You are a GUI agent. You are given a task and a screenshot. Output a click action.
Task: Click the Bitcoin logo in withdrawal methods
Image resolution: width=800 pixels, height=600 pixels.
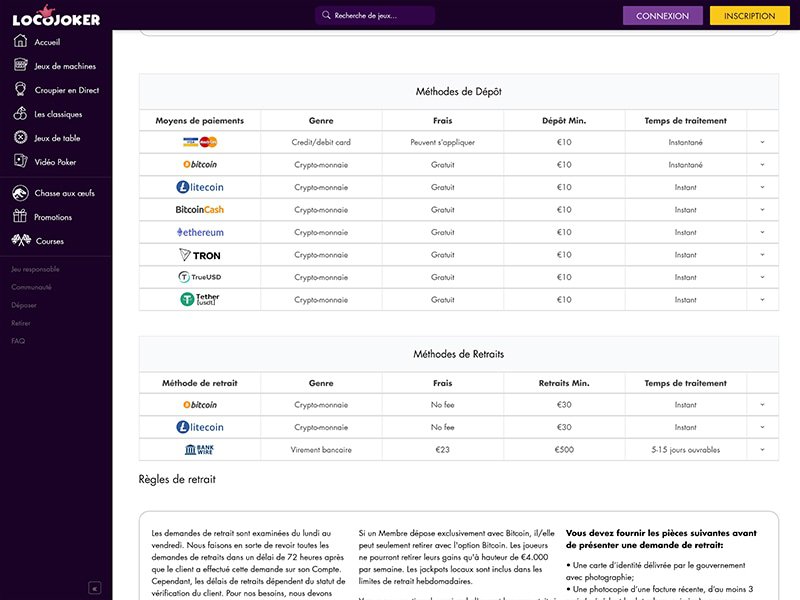coord(200,405)
